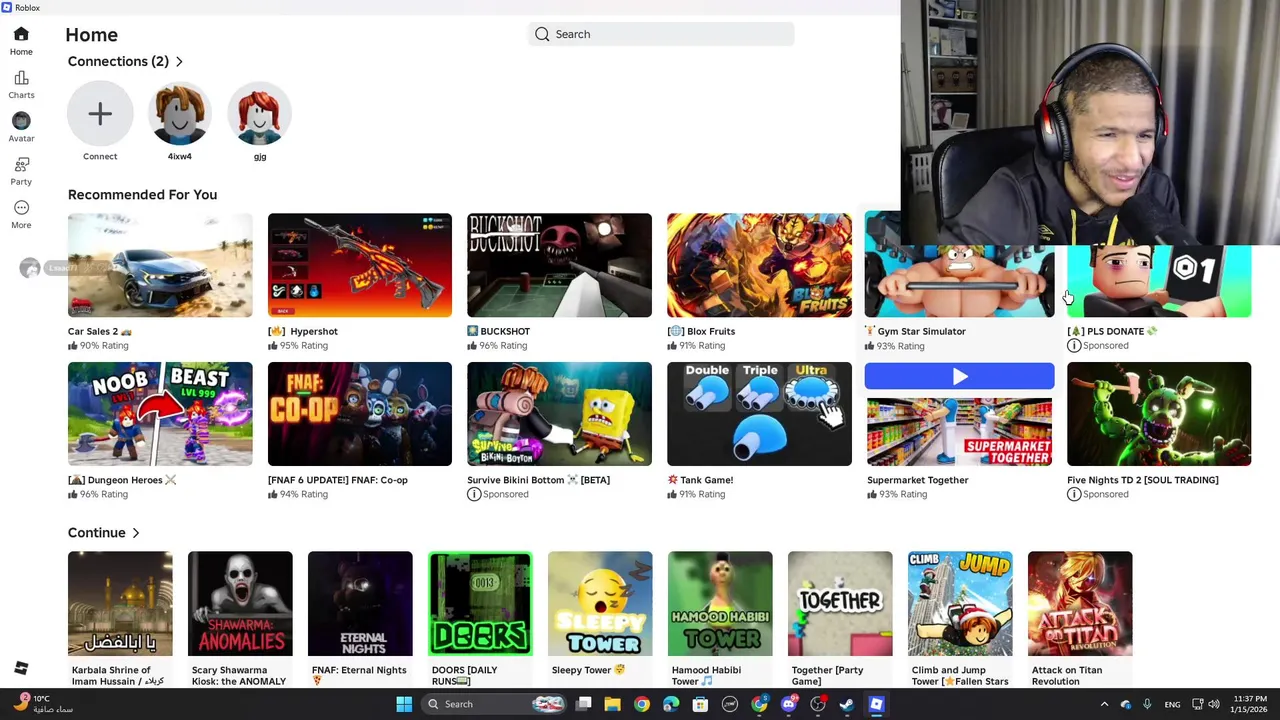1280x720 pixels.
Task: Open Discord from the taskbar
Action: [x=789, y=704]
